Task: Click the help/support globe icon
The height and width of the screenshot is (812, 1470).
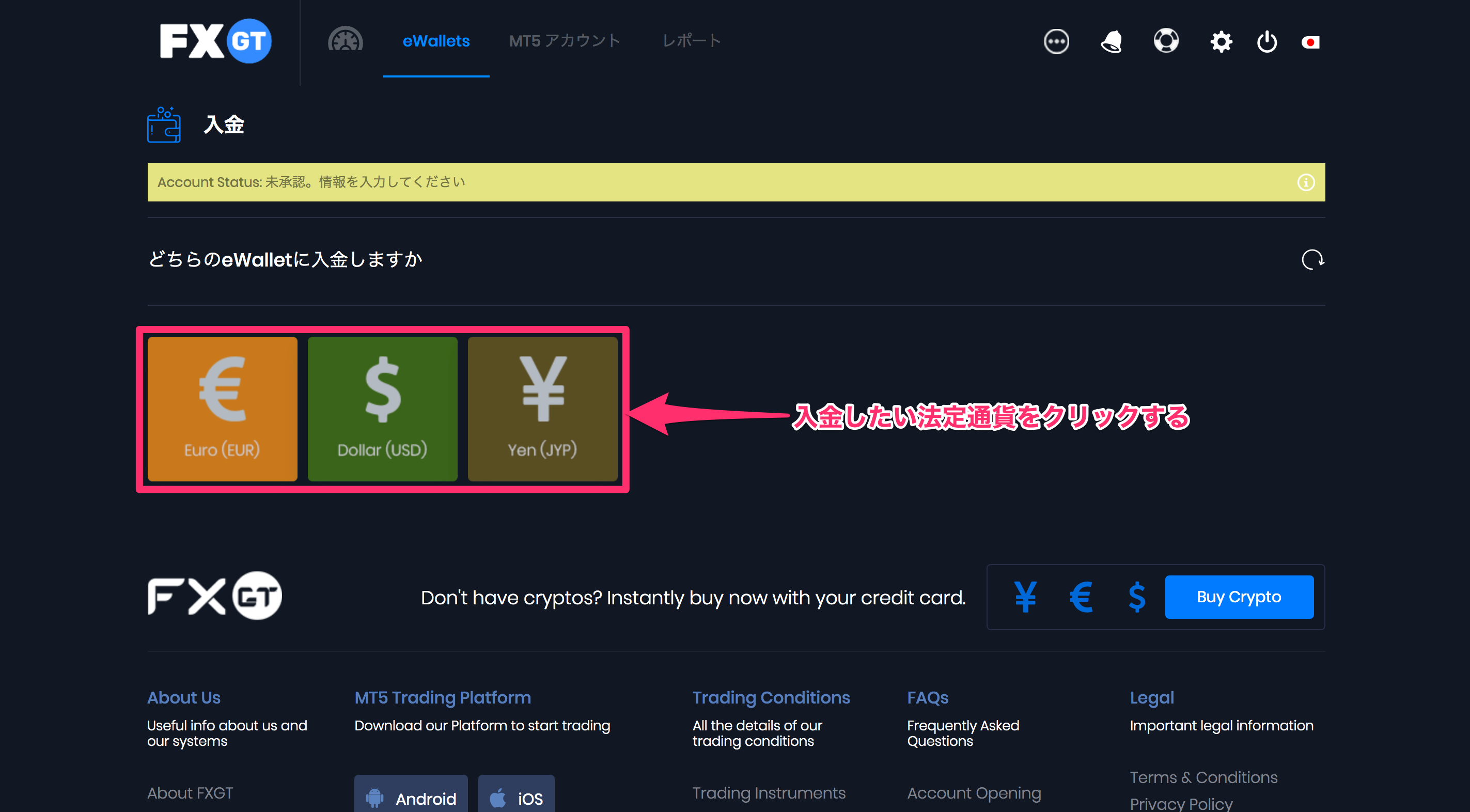Action: tap(1163, 41)
